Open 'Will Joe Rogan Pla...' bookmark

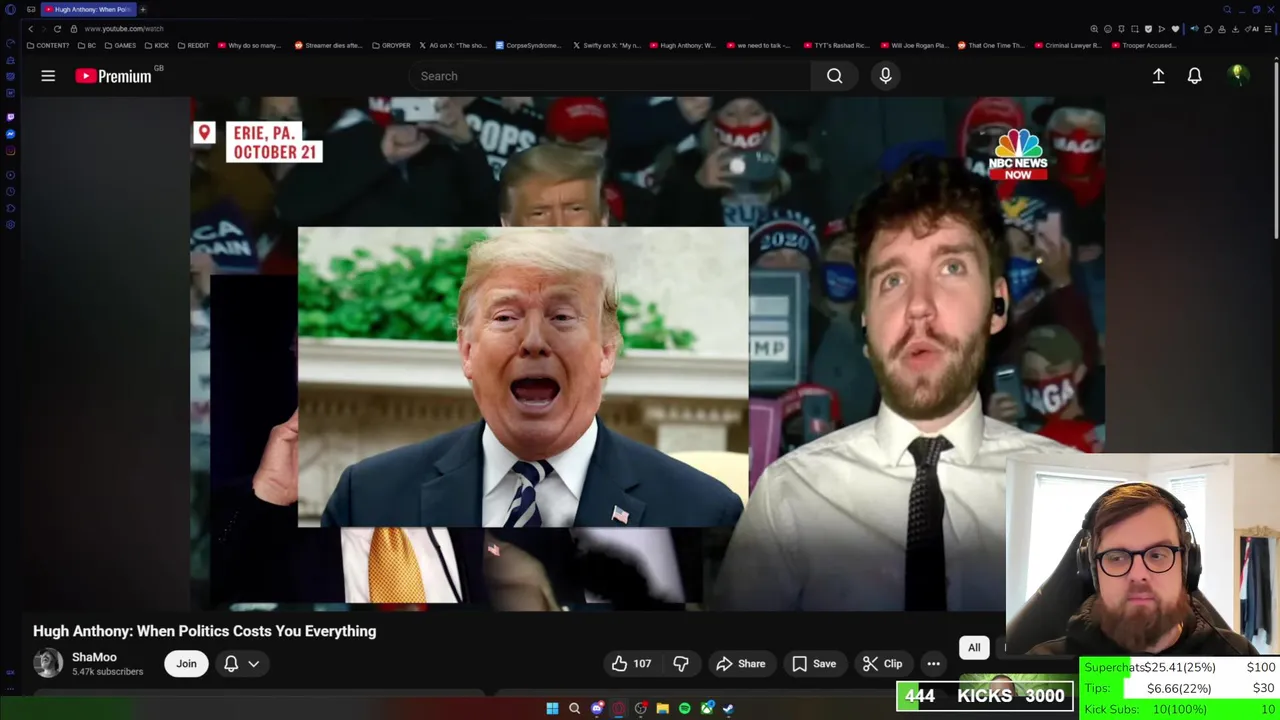click(x=914, y=45)
